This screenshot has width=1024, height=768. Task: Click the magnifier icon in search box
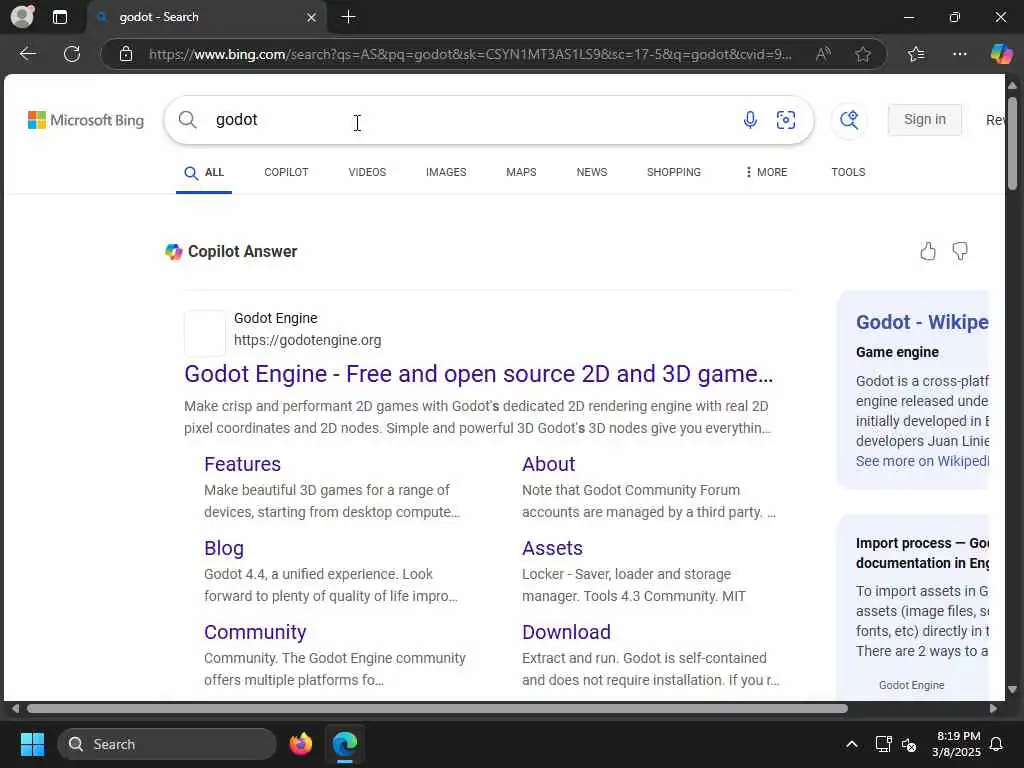click(x=187, y=120)
